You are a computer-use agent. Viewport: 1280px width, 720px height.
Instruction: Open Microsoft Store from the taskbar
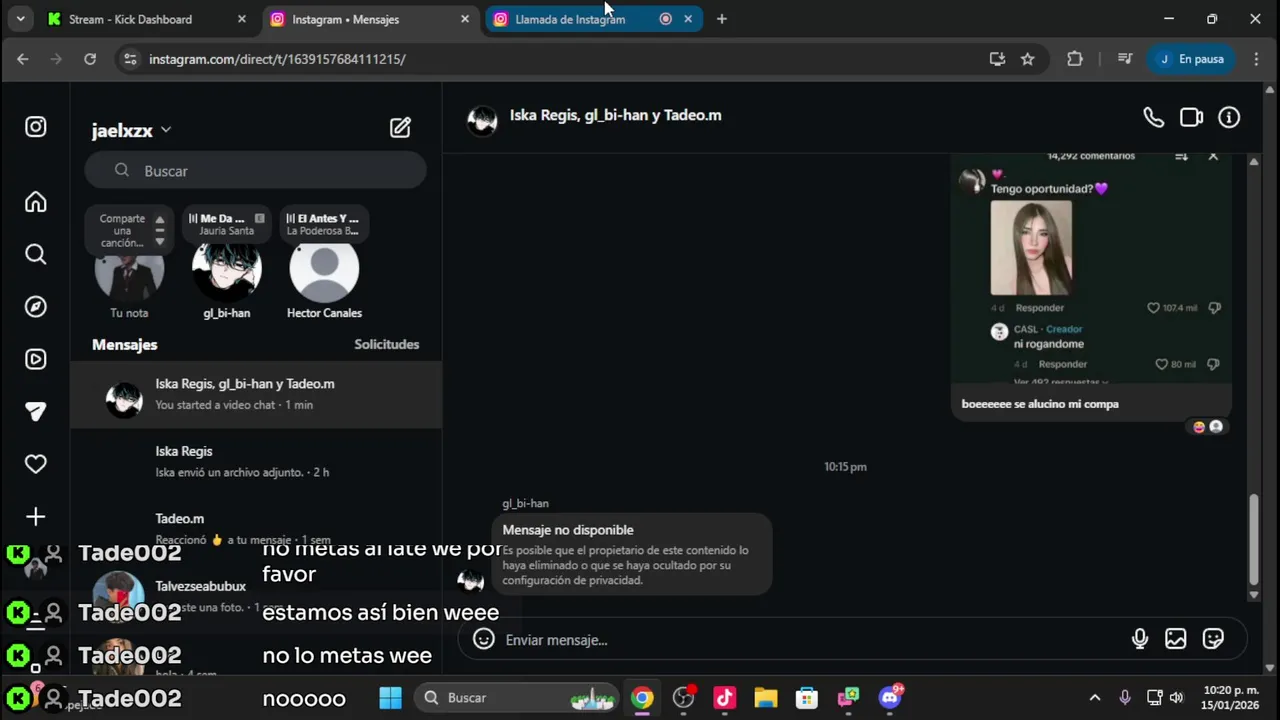pyautogui.click(x=807, y=698)
